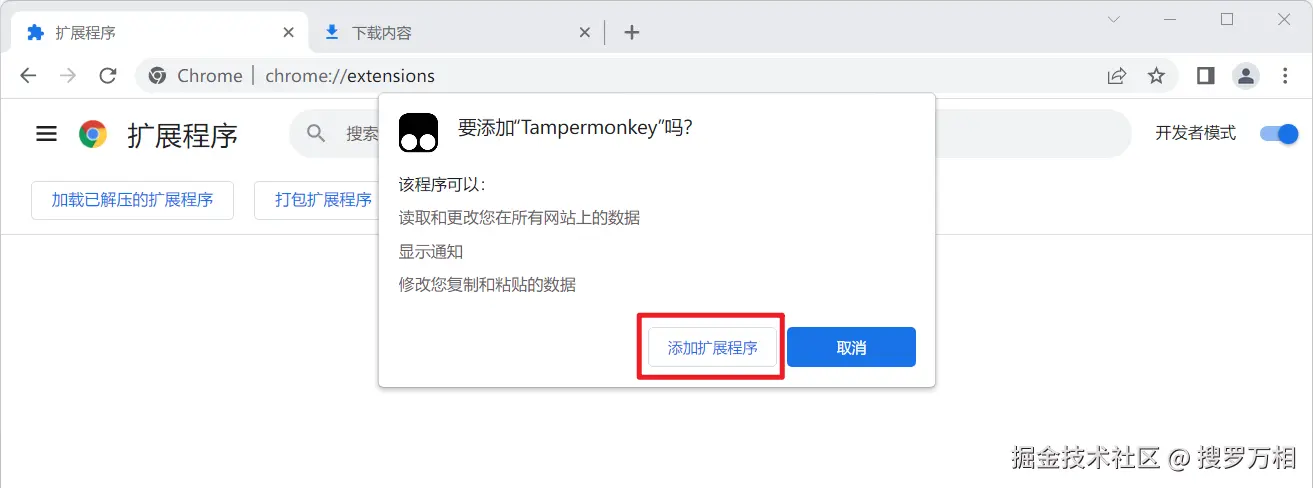Open a new tab with plus button

click(x=631, y=32)
